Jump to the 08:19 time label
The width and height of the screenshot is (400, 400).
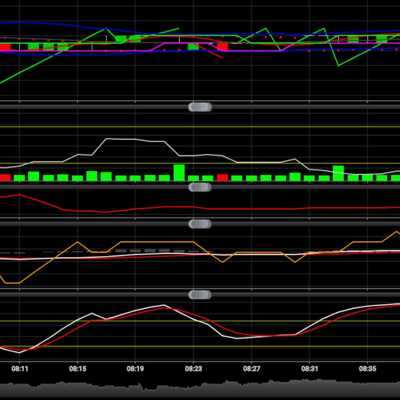(x=135, y=369)
